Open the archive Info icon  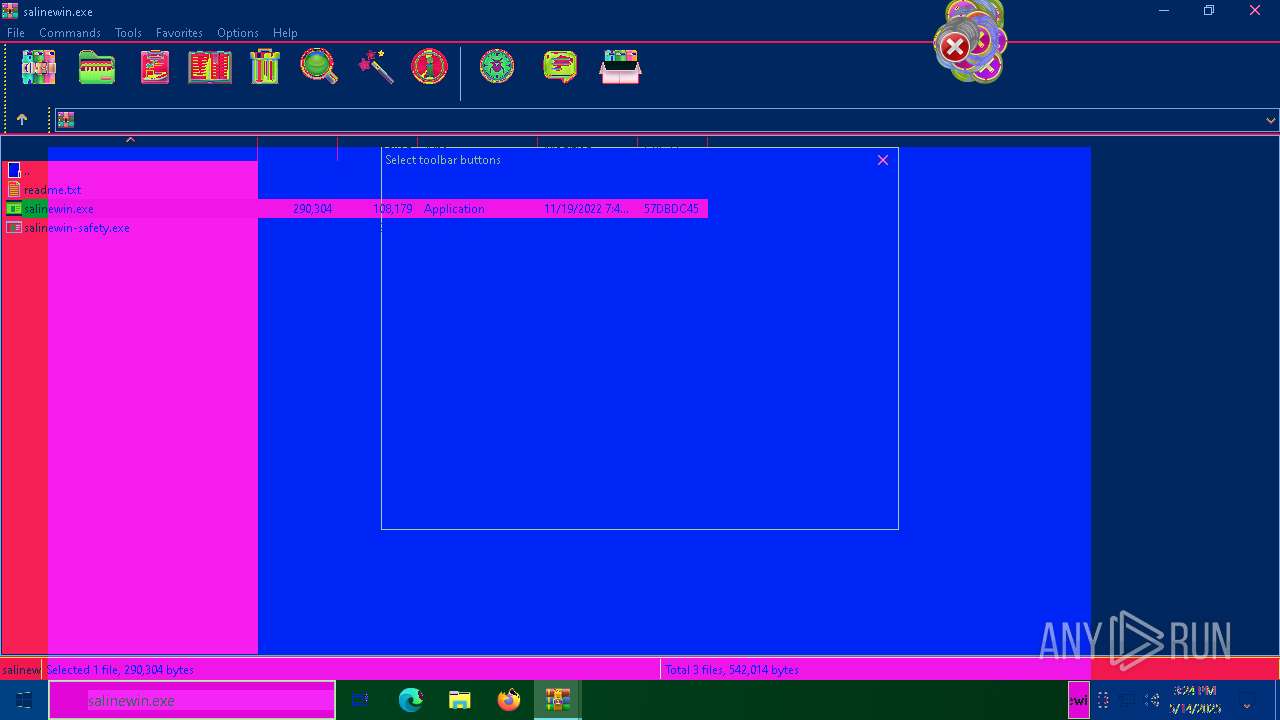click(x=430, y=68)
